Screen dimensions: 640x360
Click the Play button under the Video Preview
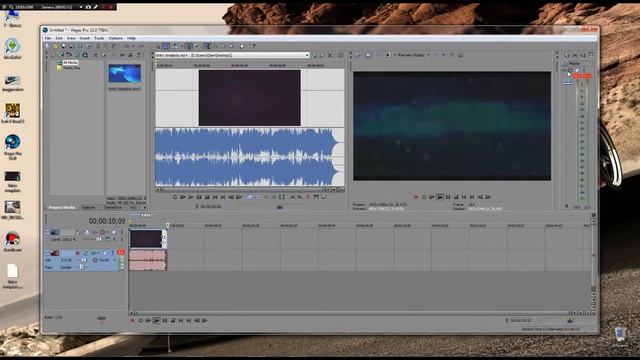click(x=440, y=197)
